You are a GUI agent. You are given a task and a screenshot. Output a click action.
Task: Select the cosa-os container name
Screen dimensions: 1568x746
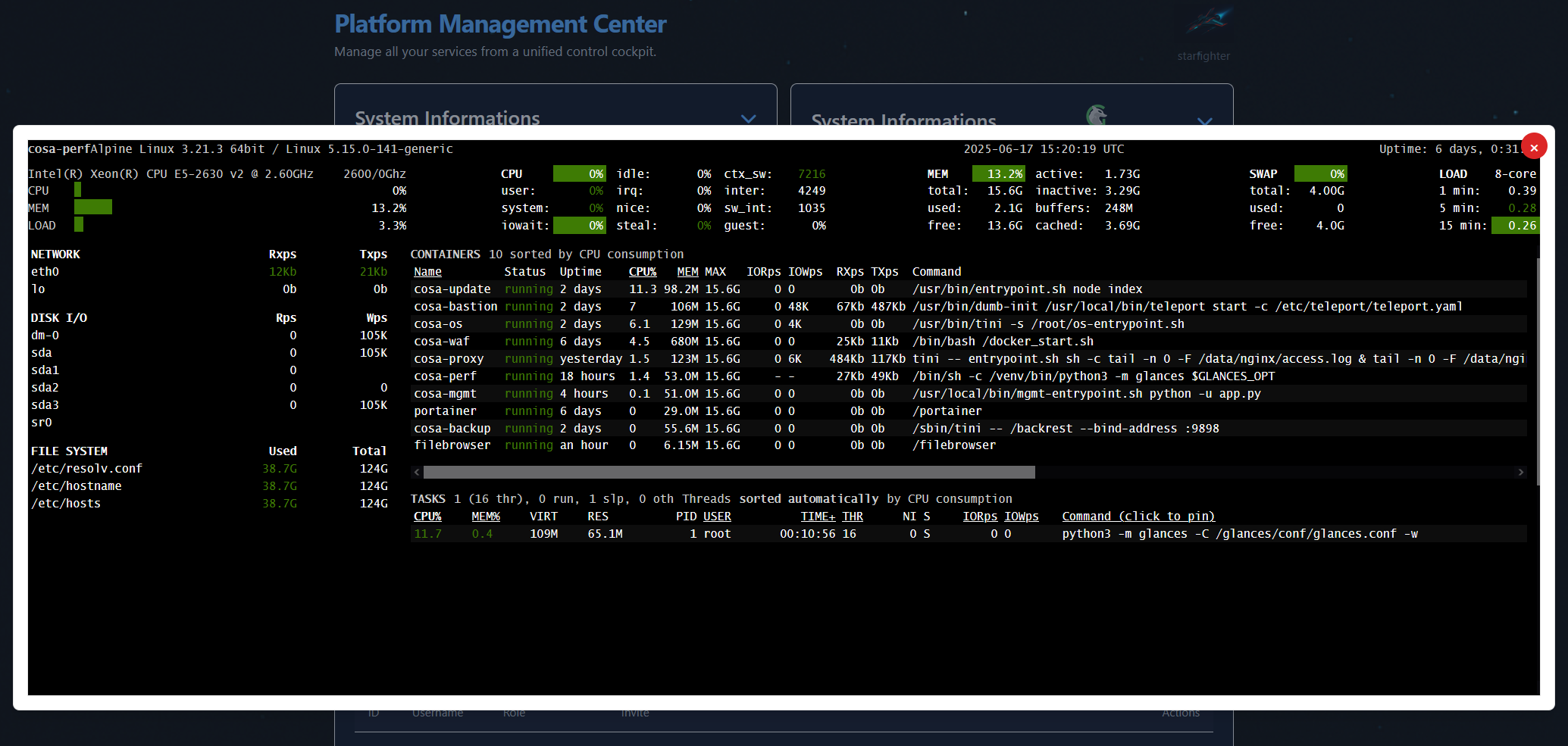click(x=438, y=323)
